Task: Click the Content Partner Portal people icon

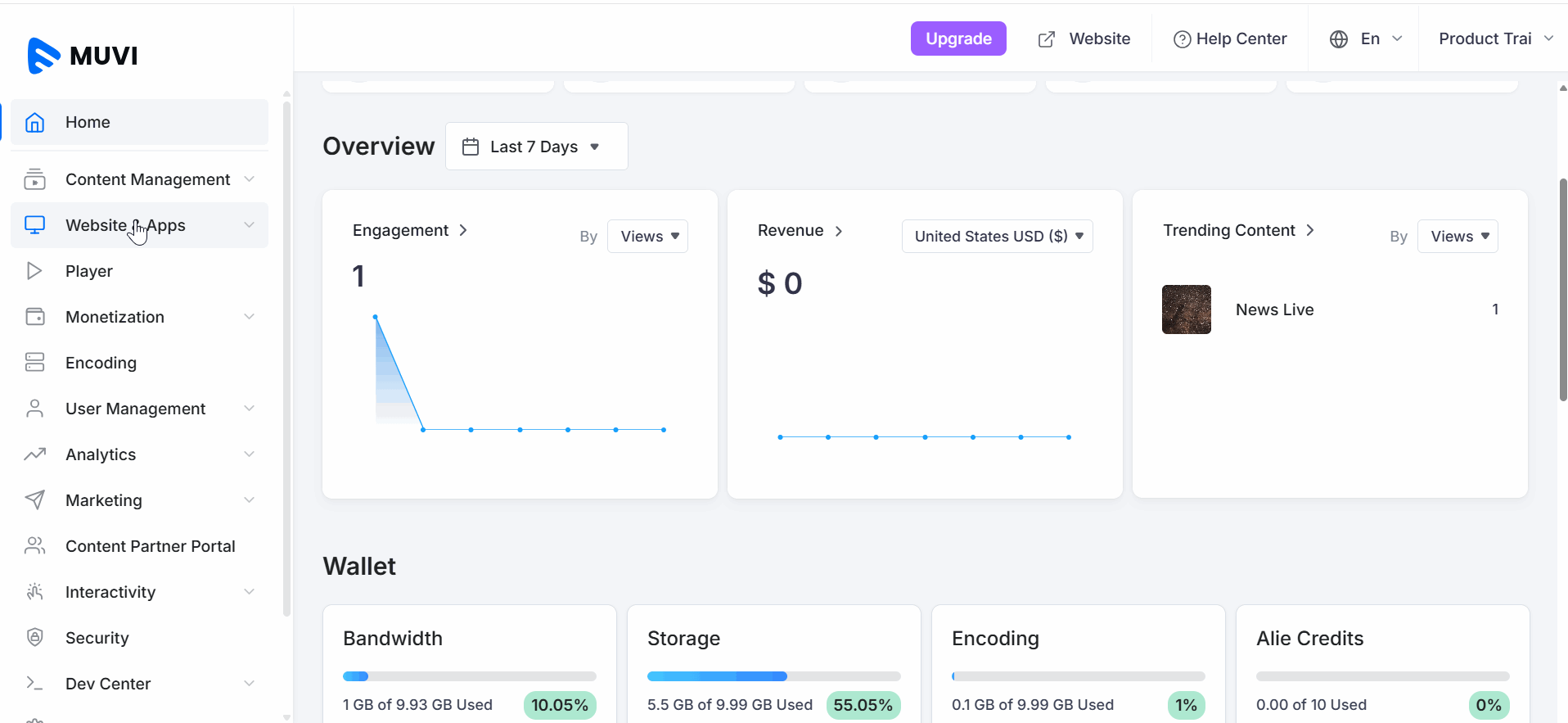Action: 34,546
